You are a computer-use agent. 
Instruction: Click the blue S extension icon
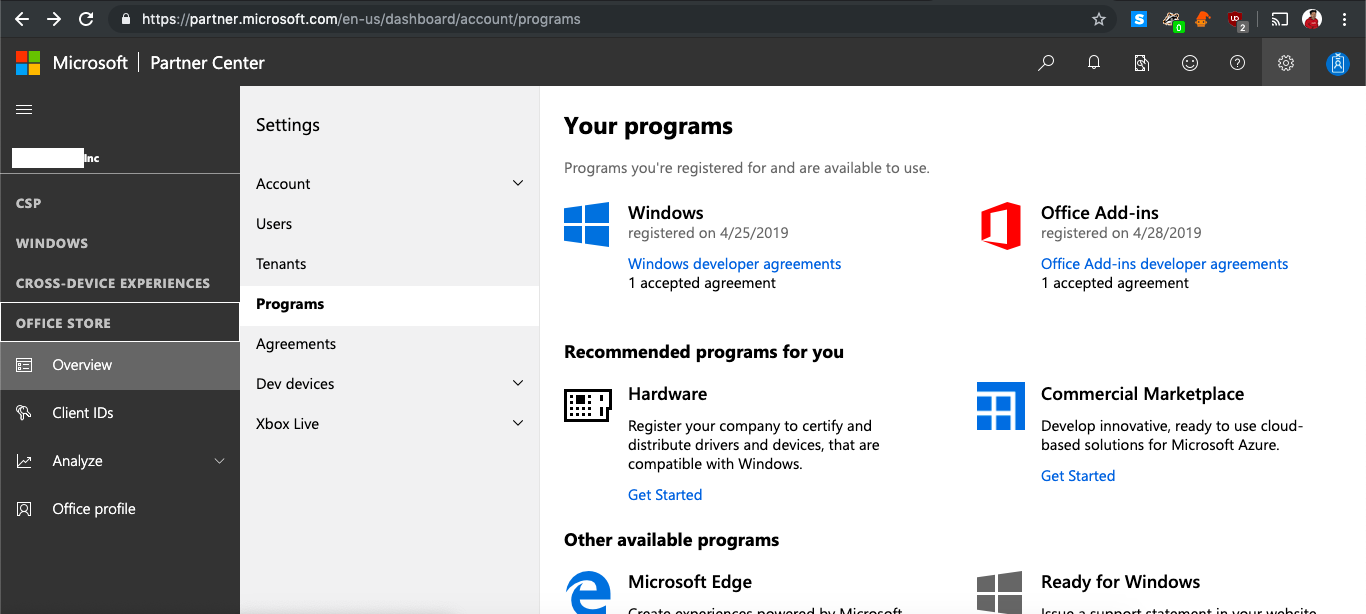coord(1139,19)
